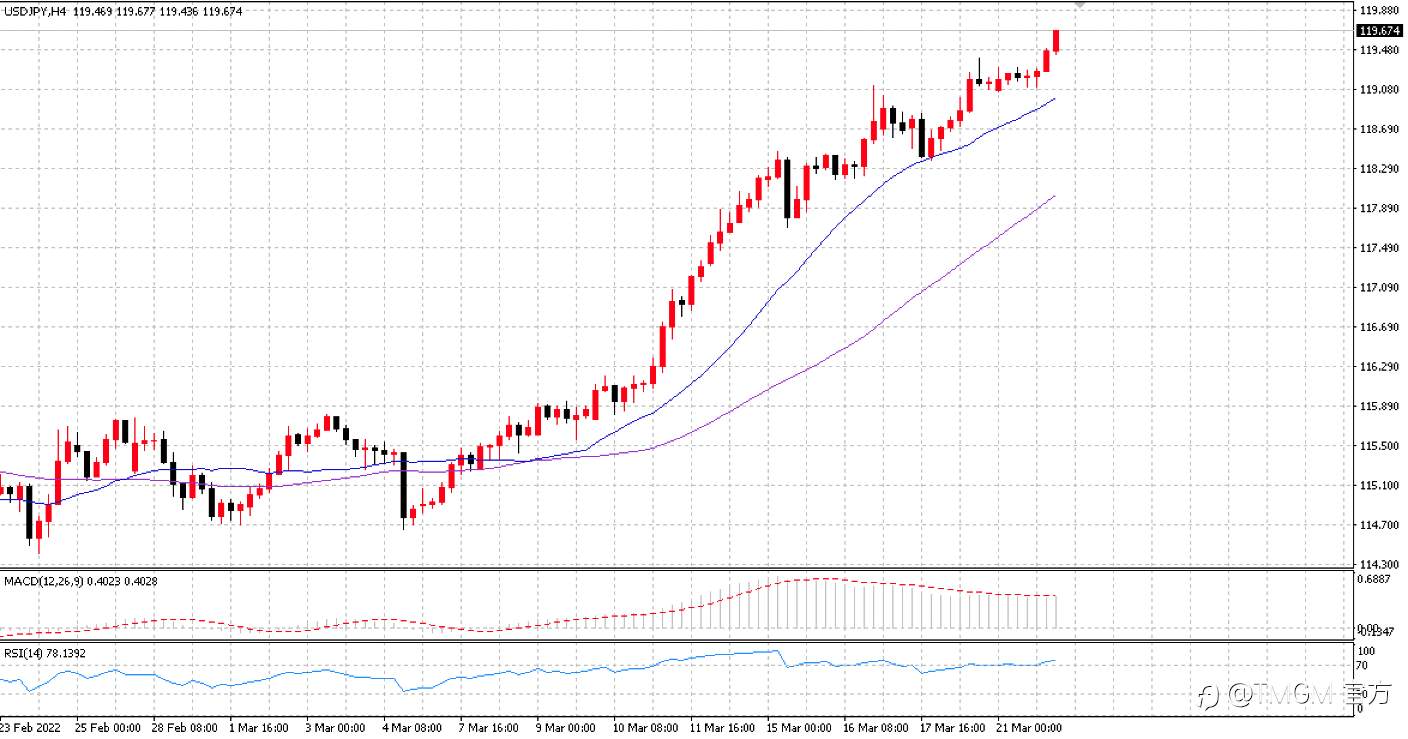Click the Zhihu logo icon in watermark
This screenshot has height=739, width=1408.
tap(1210, 694)
